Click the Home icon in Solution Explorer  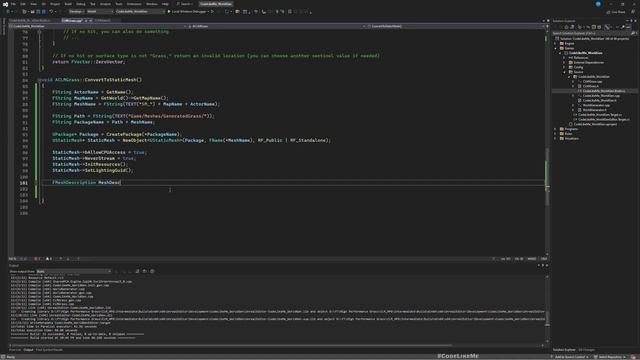click(566, 27)
